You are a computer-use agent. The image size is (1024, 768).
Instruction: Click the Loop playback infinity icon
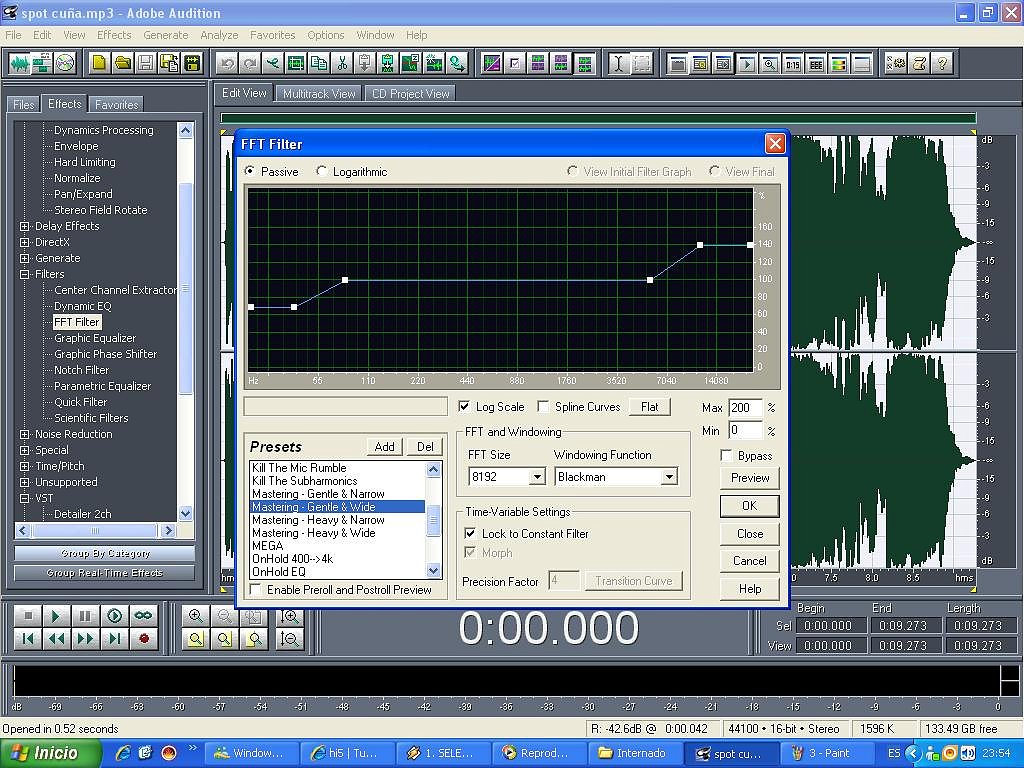pos(144,616)
